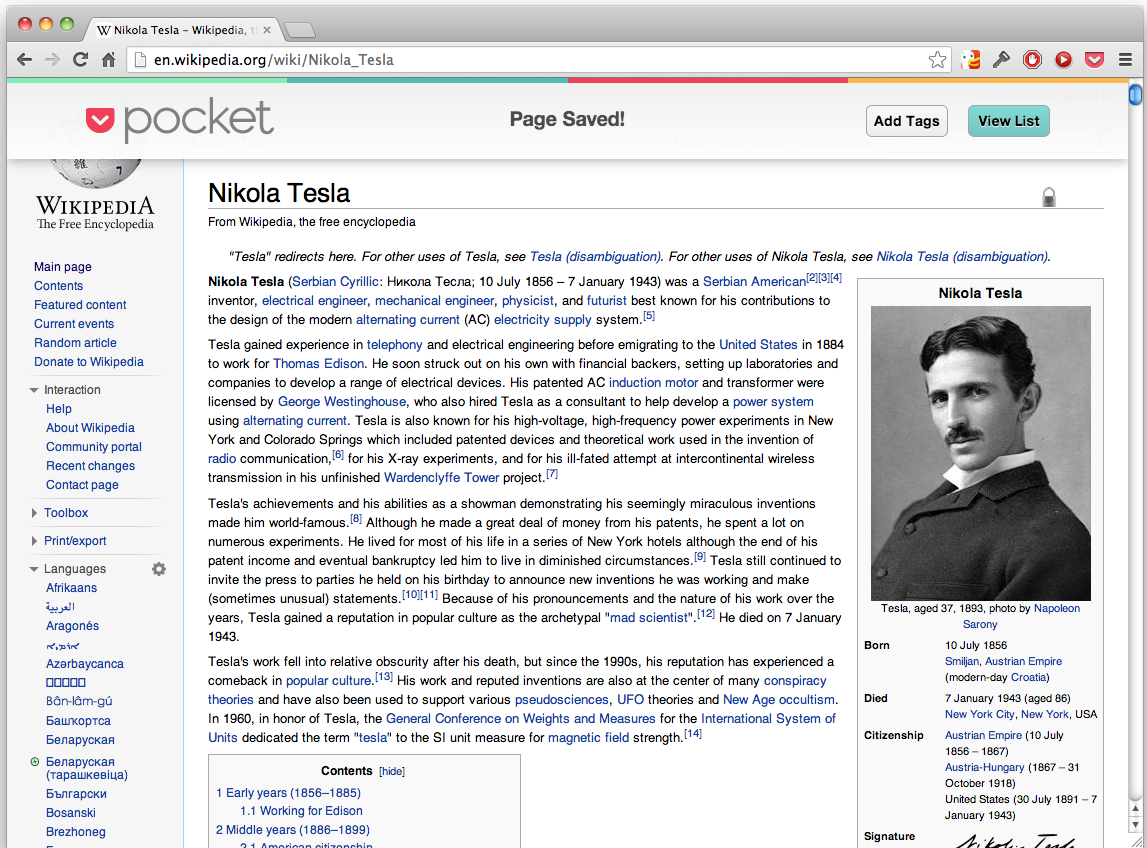Hide the Contents table via [hide]
Image resolution: width=1147 pixels, height=848 pixels.
[x=392, y=771]
